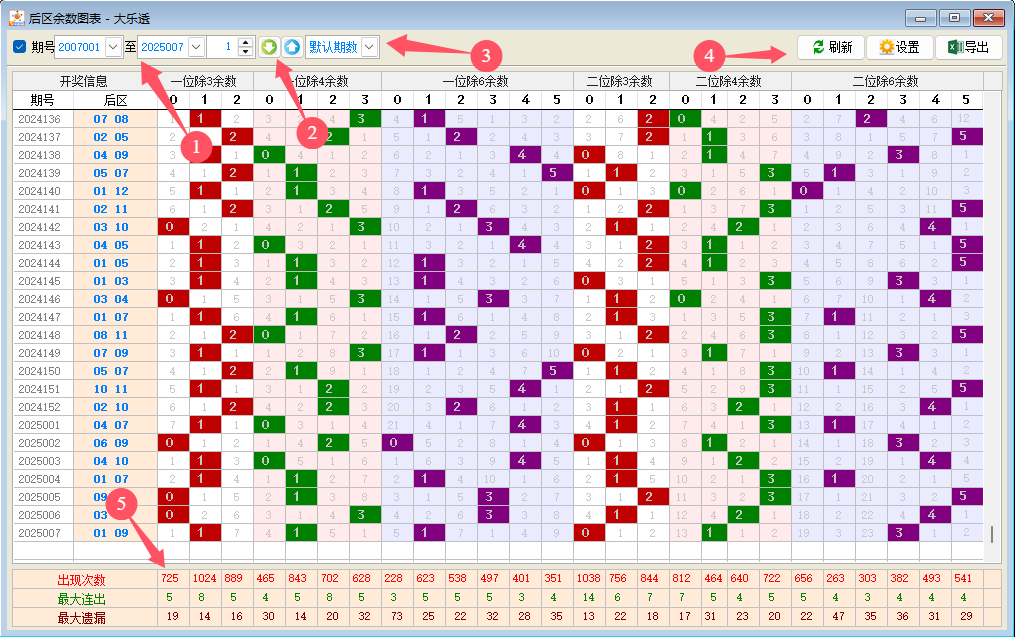
Task: Click the period count number input field
Action: point(222,47)
